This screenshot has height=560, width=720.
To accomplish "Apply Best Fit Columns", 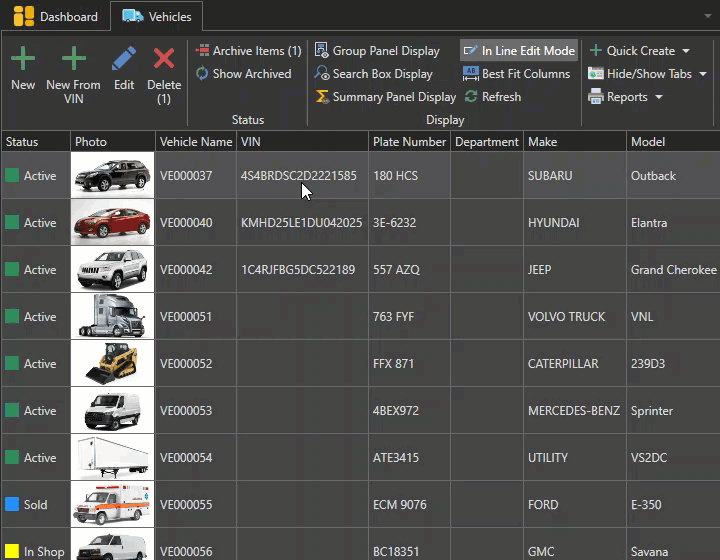I will [516, 74].
